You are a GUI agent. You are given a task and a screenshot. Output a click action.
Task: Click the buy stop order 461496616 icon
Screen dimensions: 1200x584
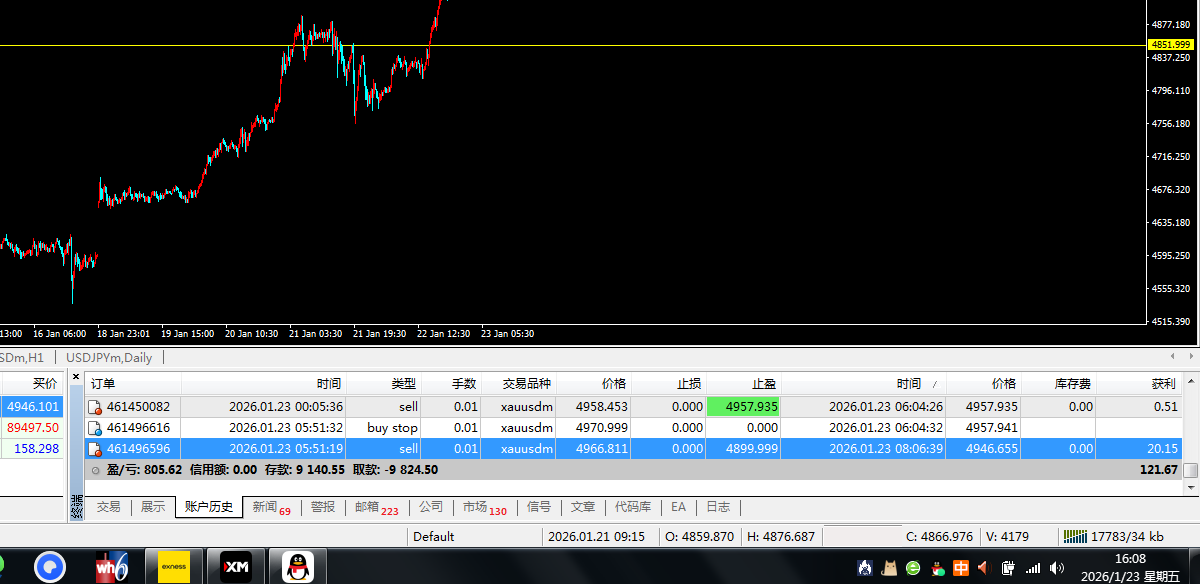95,428
